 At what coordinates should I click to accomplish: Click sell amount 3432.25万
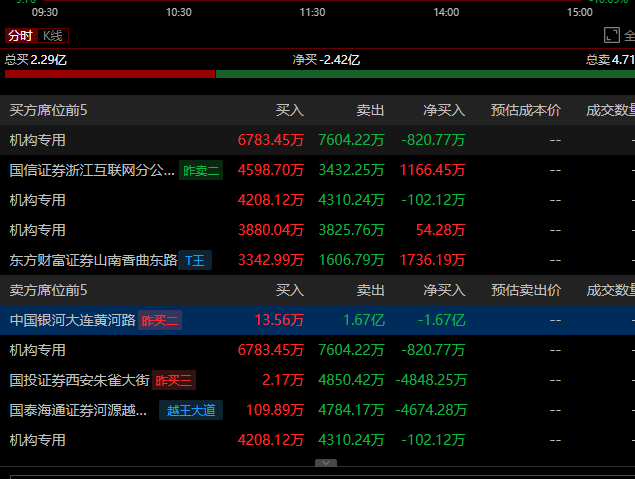coord(351,170)
